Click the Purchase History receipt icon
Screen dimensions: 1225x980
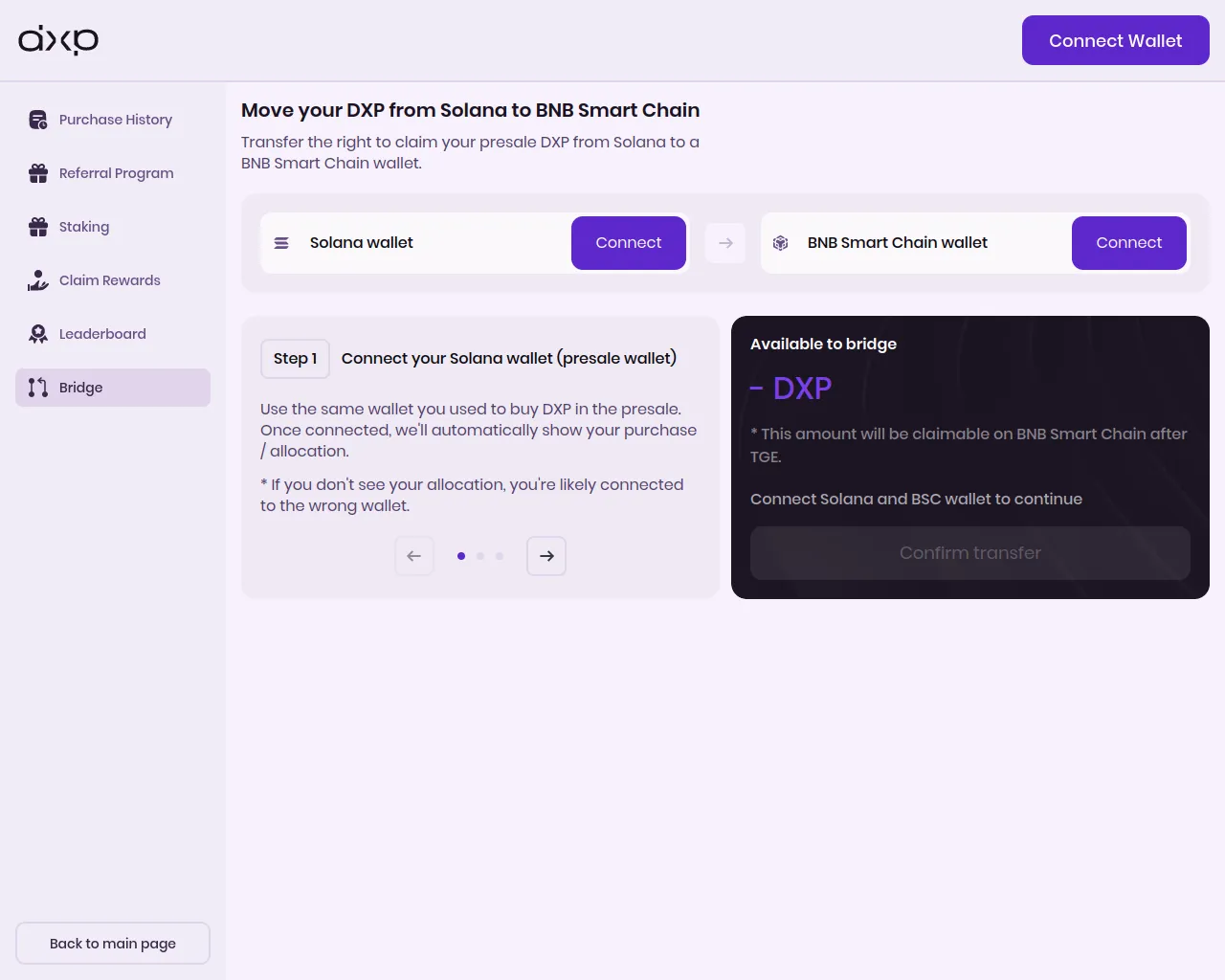[38, 120]
